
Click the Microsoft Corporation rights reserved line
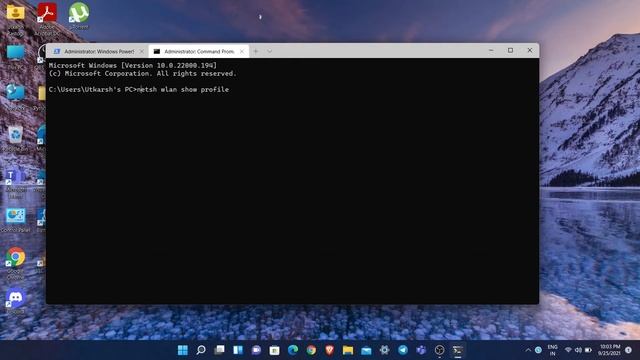point(142,73)
